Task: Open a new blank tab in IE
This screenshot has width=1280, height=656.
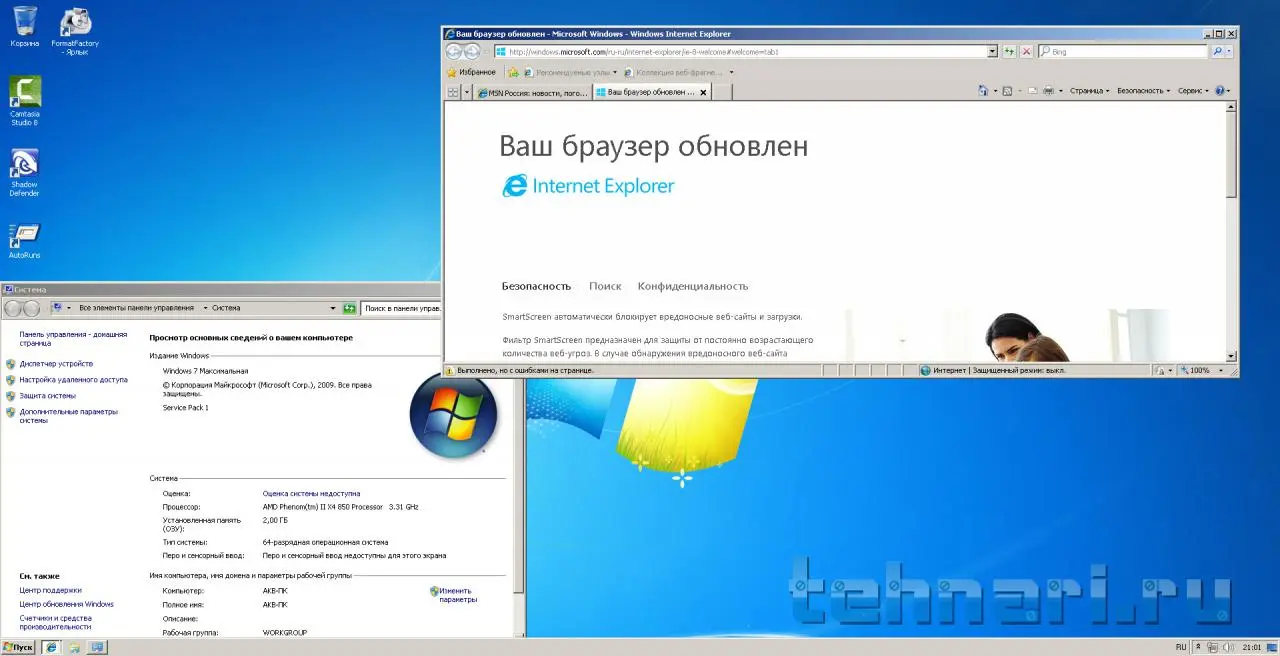Action: (x=723, y=92)
